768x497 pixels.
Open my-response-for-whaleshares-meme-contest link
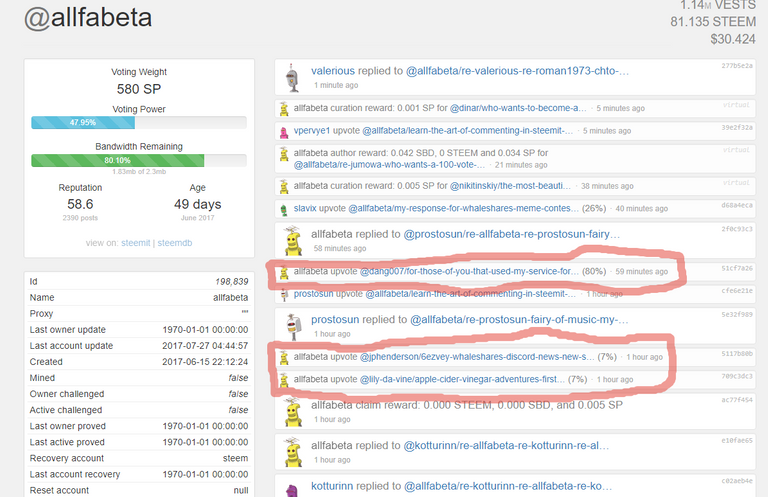(x=463, y=209)
